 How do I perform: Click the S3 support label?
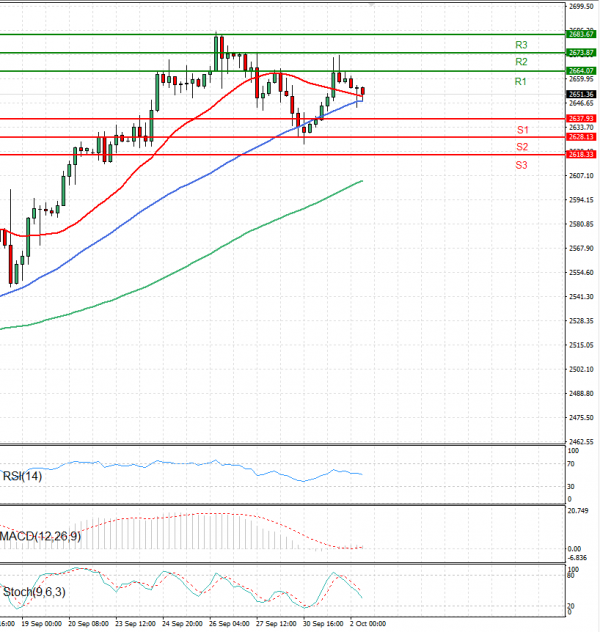(x=521, y=165)
